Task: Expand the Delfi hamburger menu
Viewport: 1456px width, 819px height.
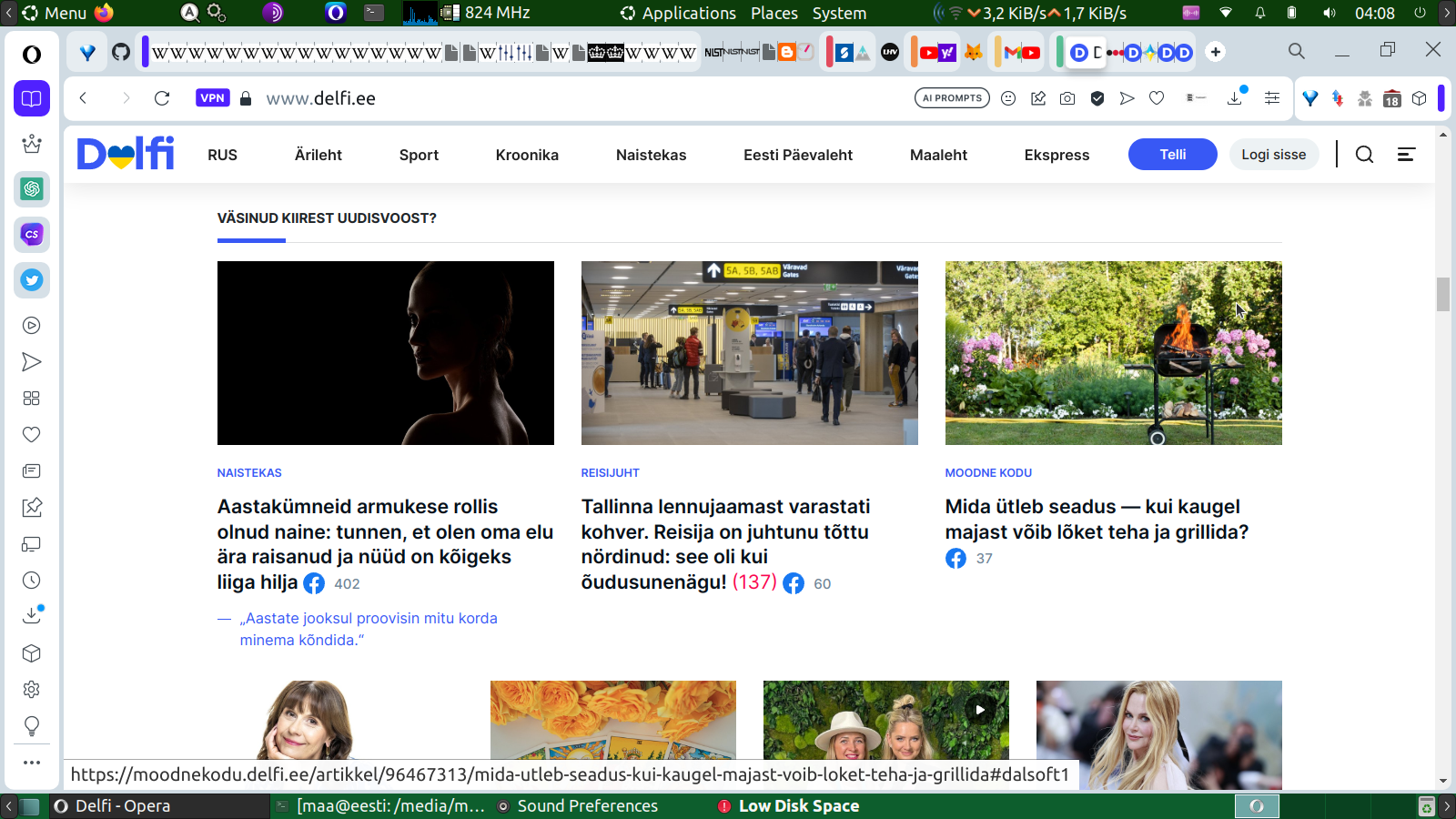Action: point(1406,155)
